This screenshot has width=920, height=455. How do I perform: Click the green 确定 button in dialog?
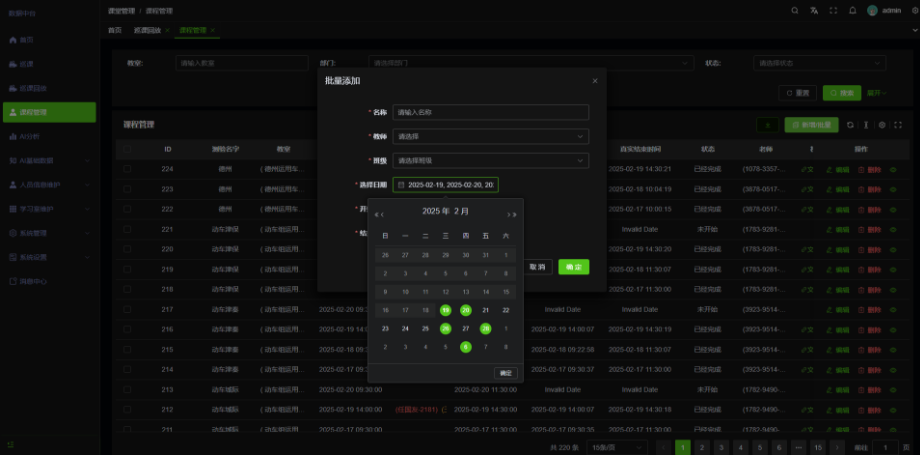[573, 267]
